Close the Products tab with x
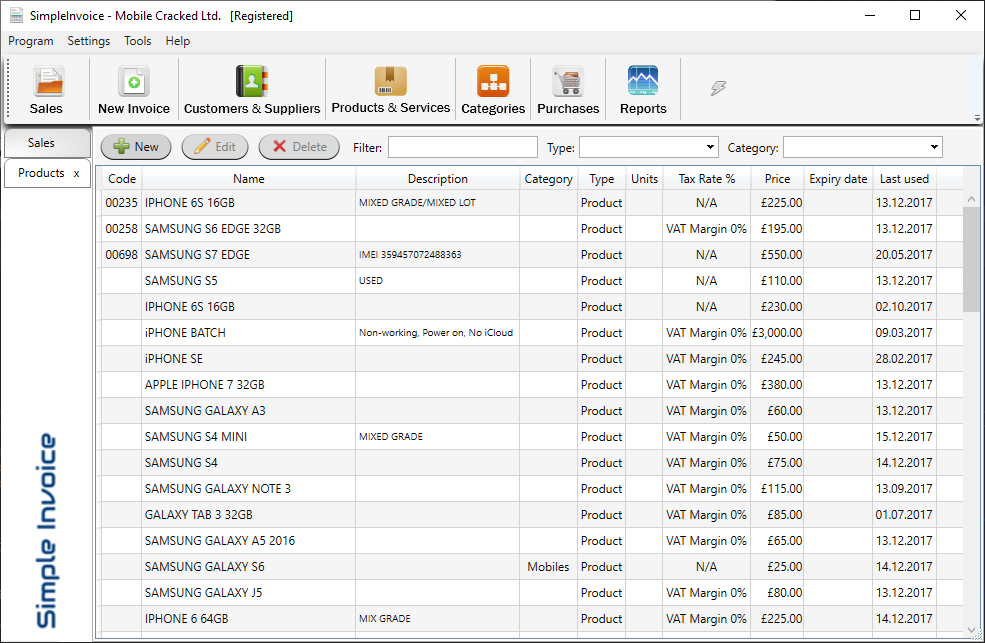 (x=77, y=173)
